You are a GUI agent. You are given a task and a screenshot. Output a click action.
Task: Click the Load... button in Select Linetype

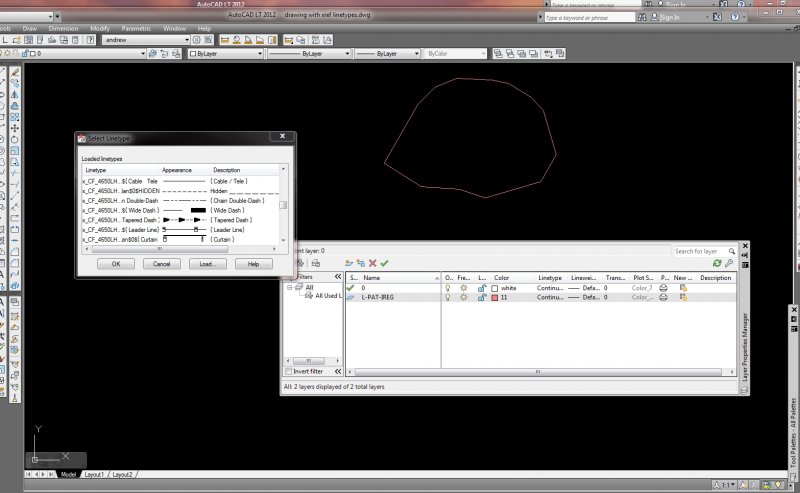tap(206, 264)
